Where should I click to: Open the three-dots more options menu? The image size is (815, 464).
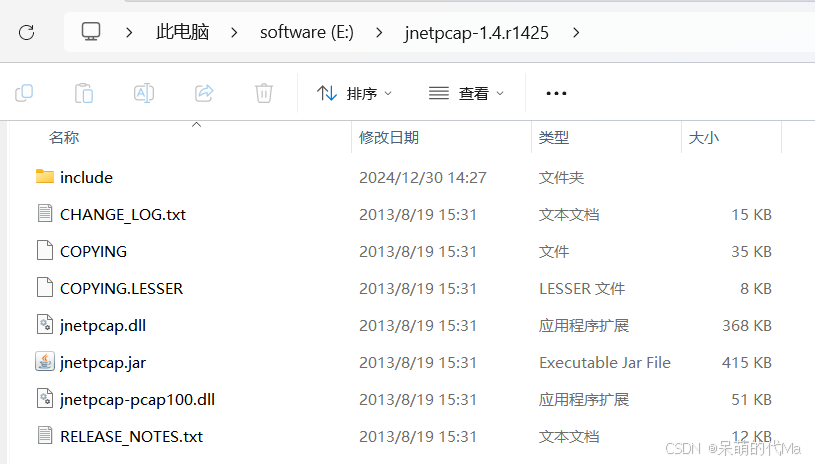(556, 94)
